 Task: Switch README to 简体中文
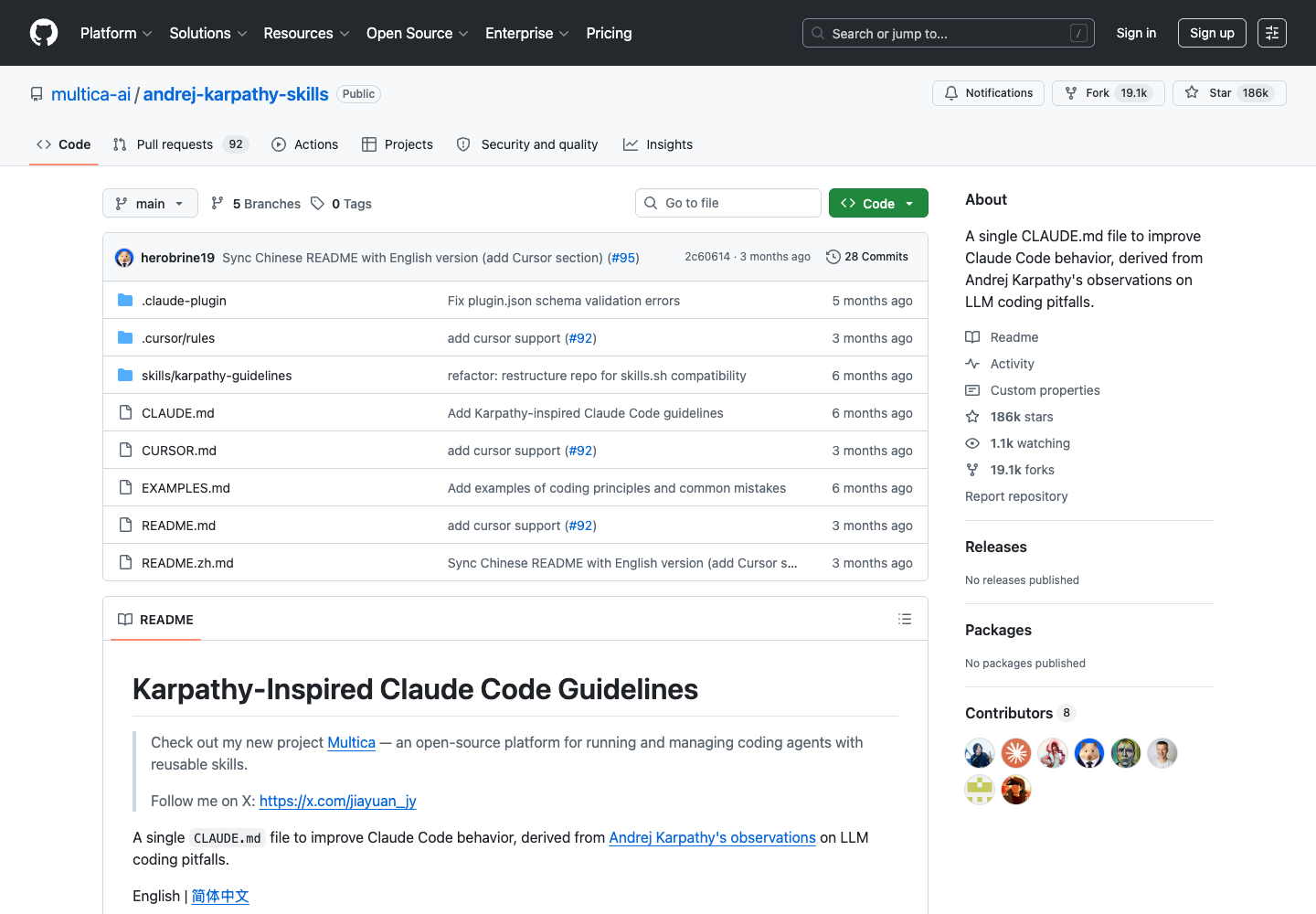(x=220, y=896)
